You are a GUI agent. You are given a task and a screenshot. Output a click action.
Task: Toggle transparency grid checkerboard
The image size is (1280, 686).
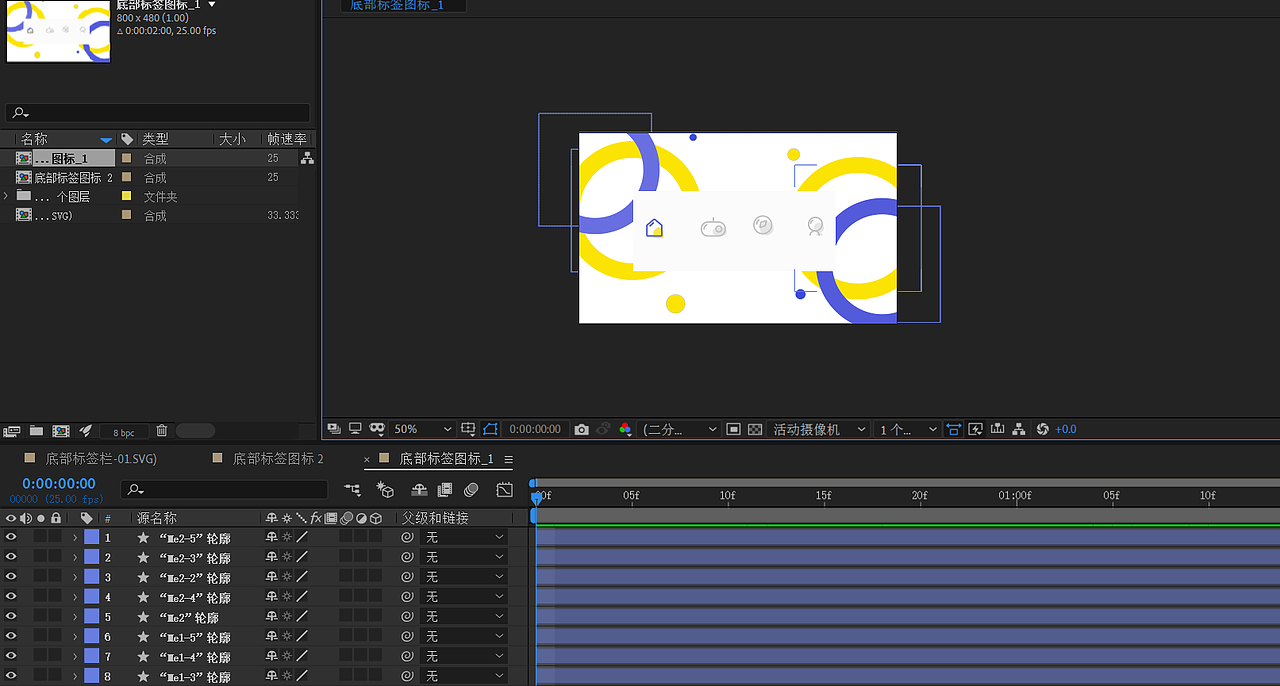755,429
